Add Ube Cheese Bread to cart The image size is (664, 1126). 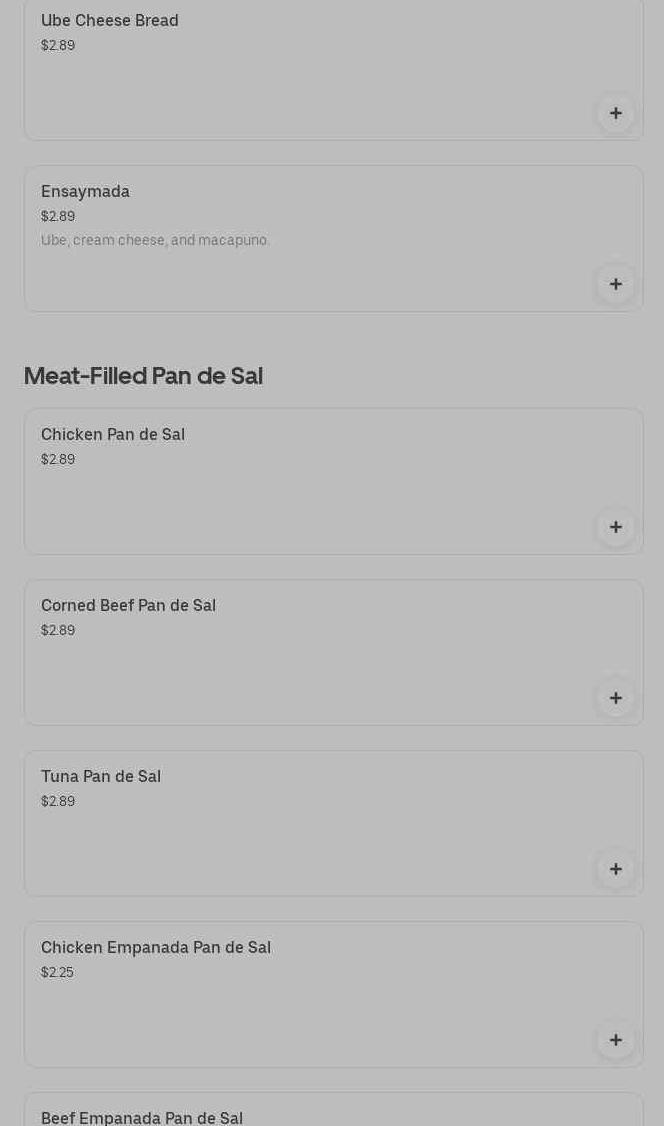click(x=615, y=113)
